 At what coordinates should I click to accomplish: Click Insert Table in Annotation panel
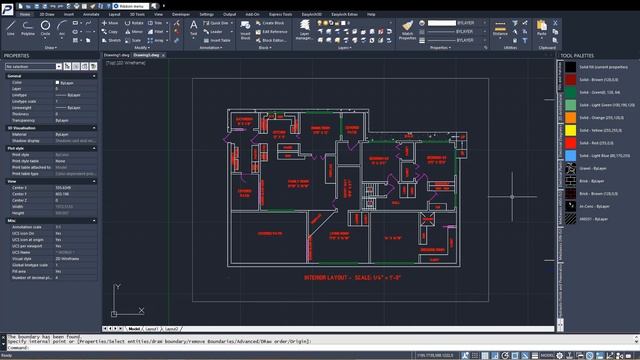click(217, 40)
